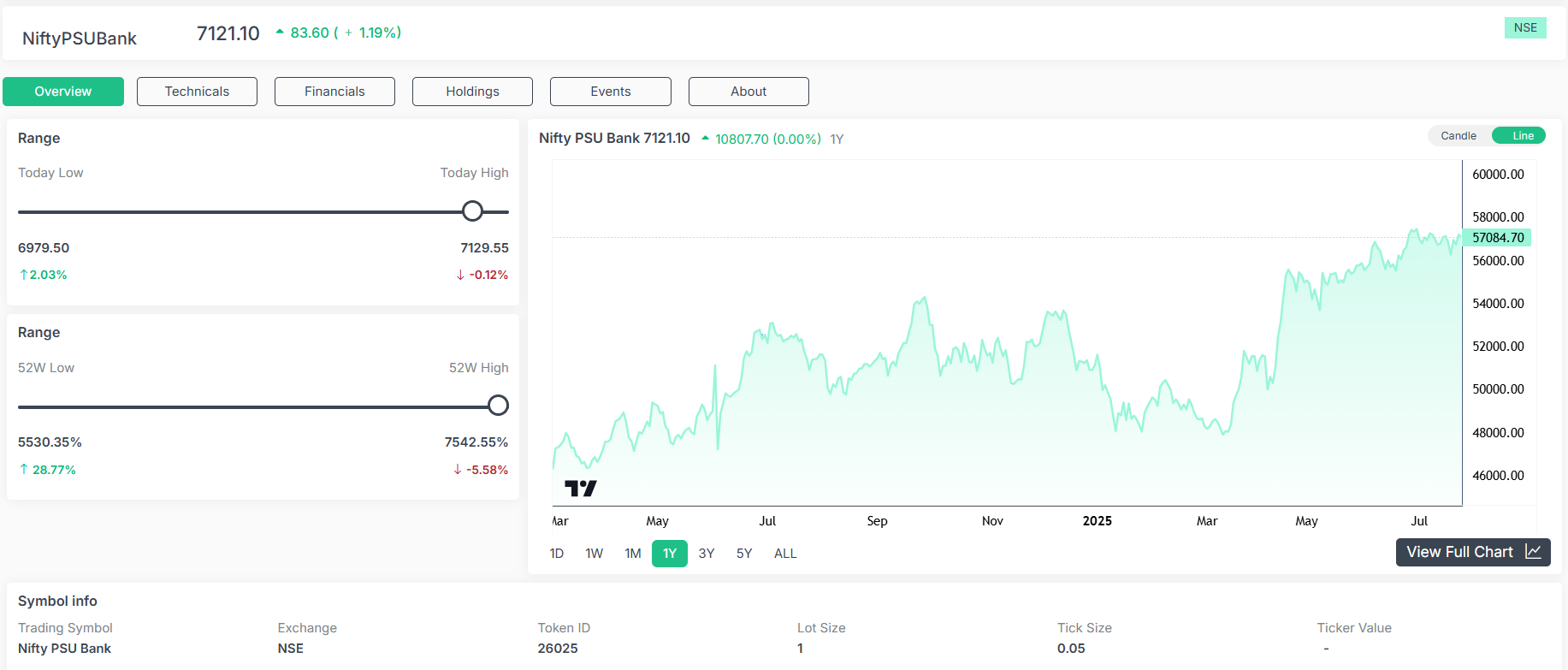Choose the 5Y chart period

click(743, 554)
